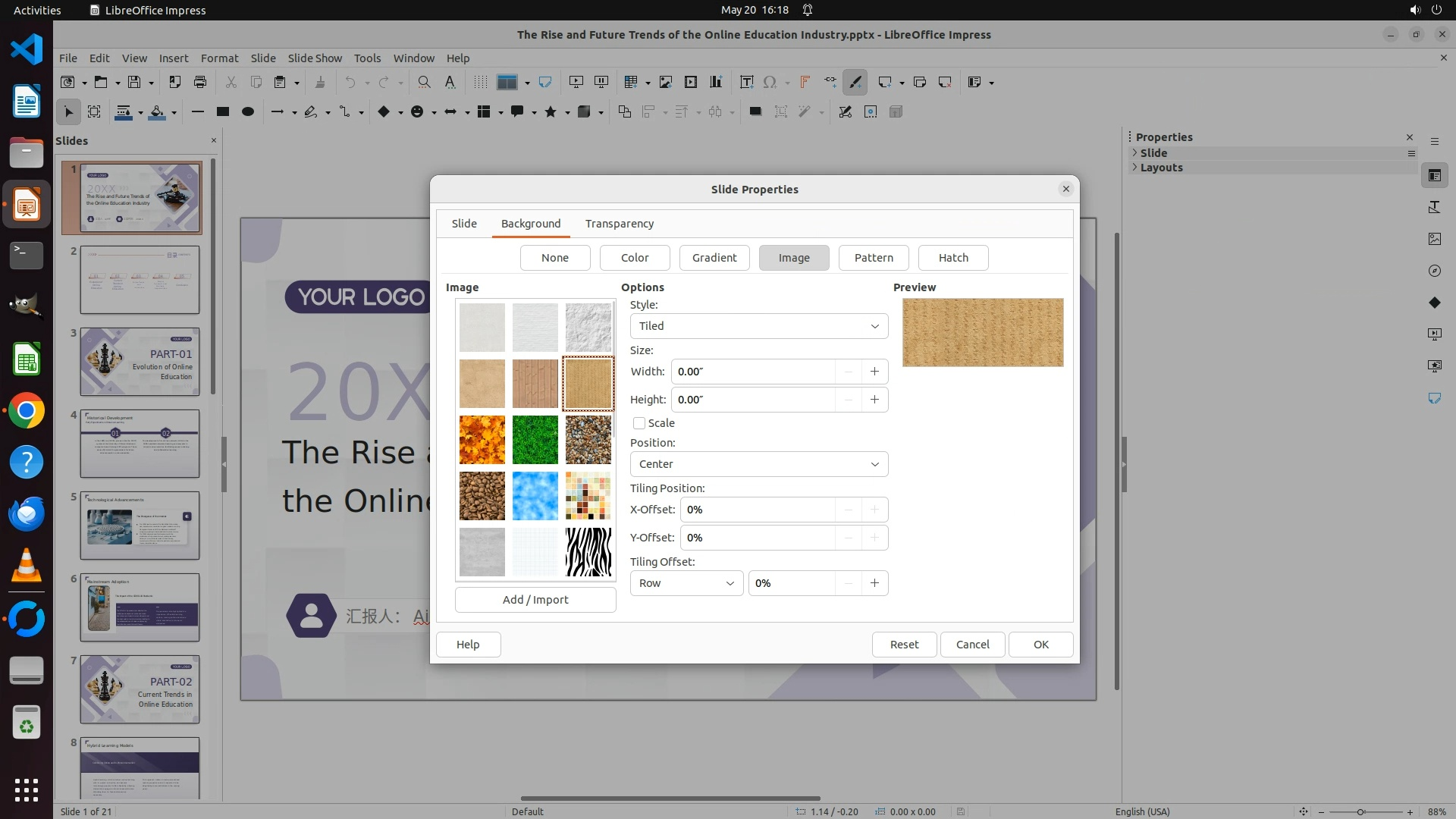Viewport: 1456px width, 819px height.
Task: Click the Add / Import button
Action: (535, 600)
